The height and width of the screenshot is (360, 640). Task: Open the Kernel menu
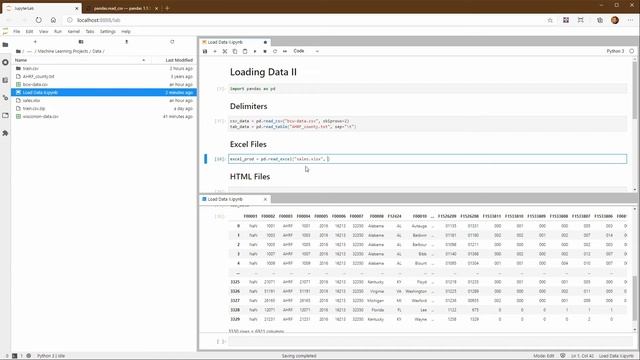(73, 31)
